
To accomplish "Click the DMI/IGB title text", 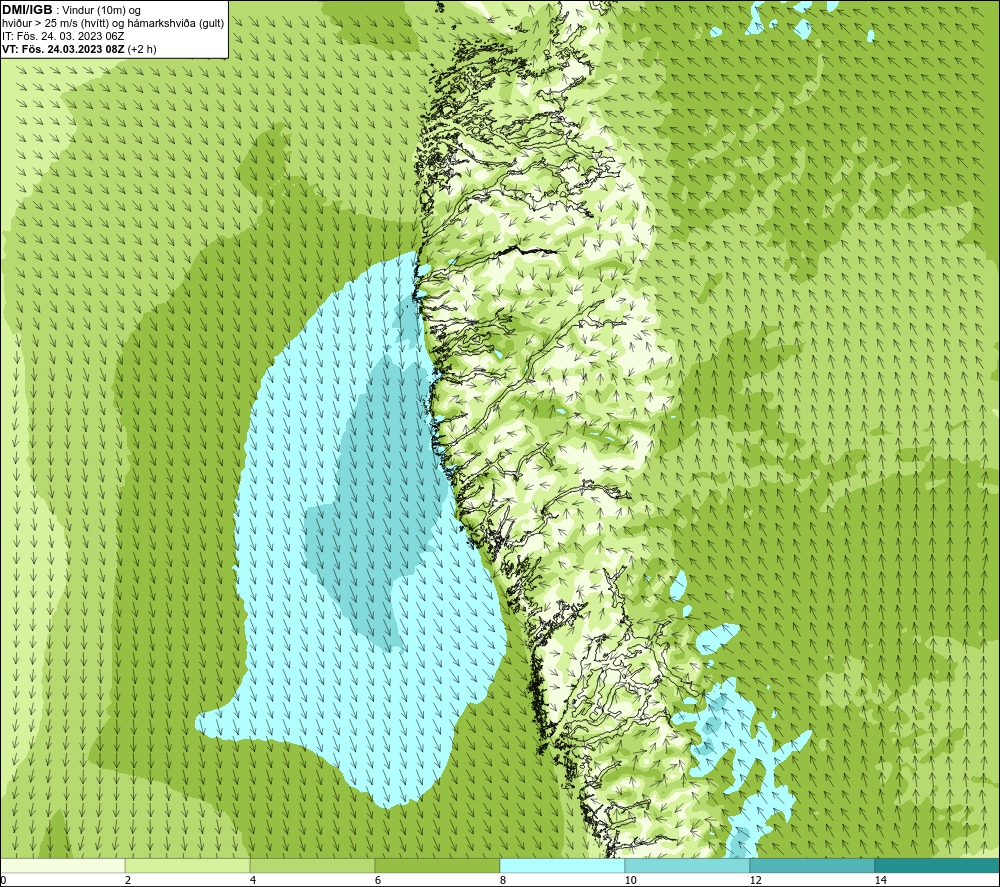I will click(27, 10).
